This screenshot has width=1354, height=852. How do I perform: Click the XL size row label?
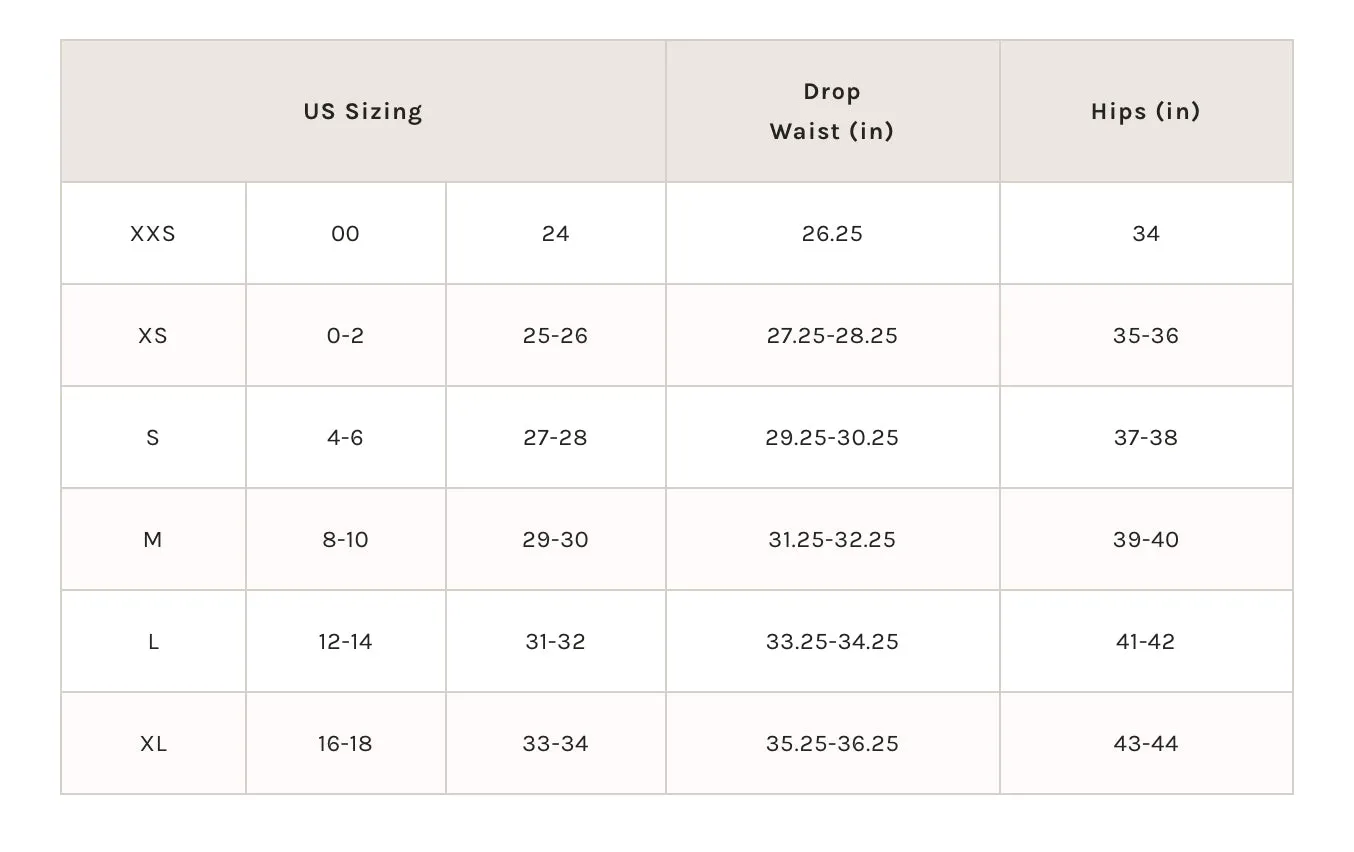coord(153,744)
